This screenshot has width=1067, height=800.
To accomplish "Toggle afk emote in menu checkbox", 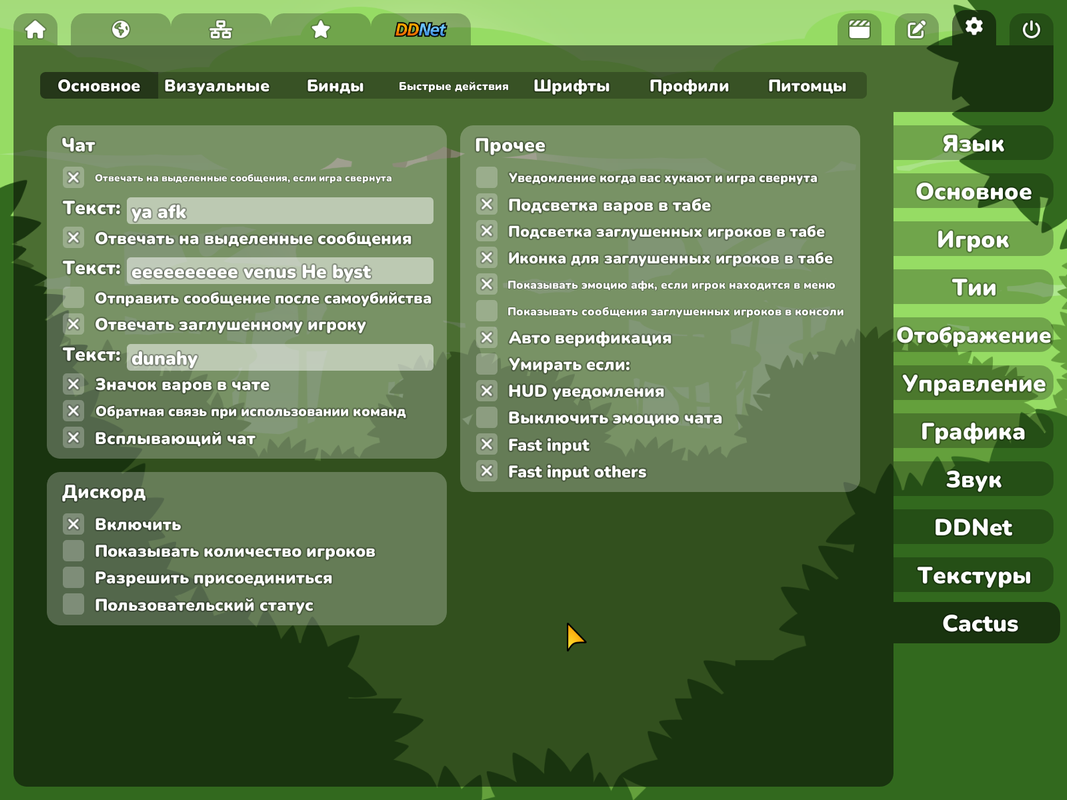I will click(487, 284).
